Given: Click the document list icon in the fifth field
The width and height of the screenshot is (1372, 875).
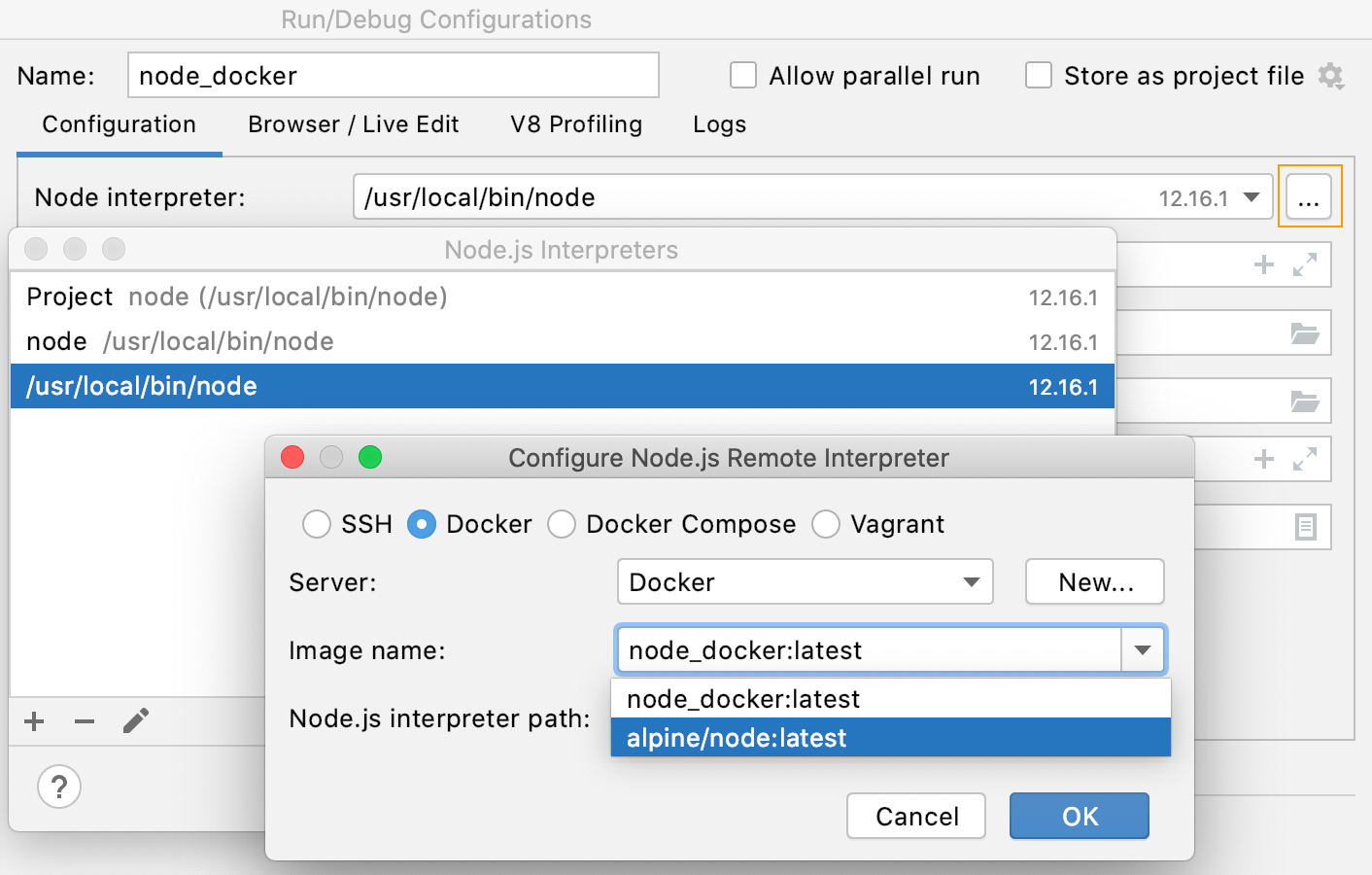Looking at the screenshot, I should pos(1305,527).
